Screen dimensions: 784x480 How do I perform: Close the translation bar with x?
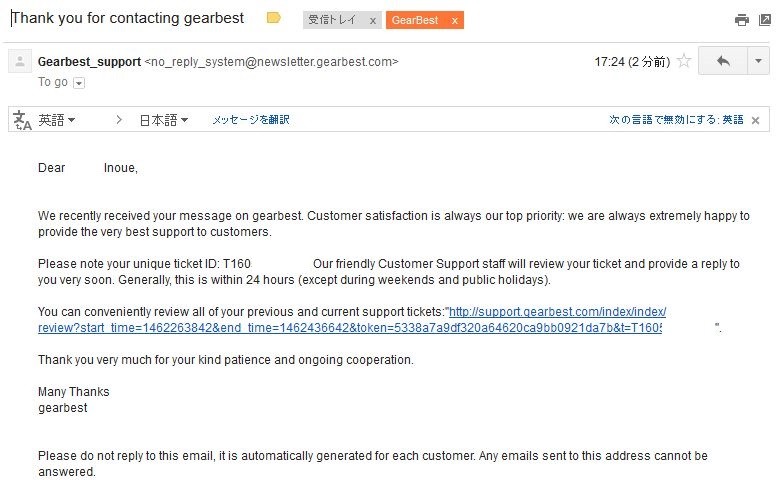756,120
